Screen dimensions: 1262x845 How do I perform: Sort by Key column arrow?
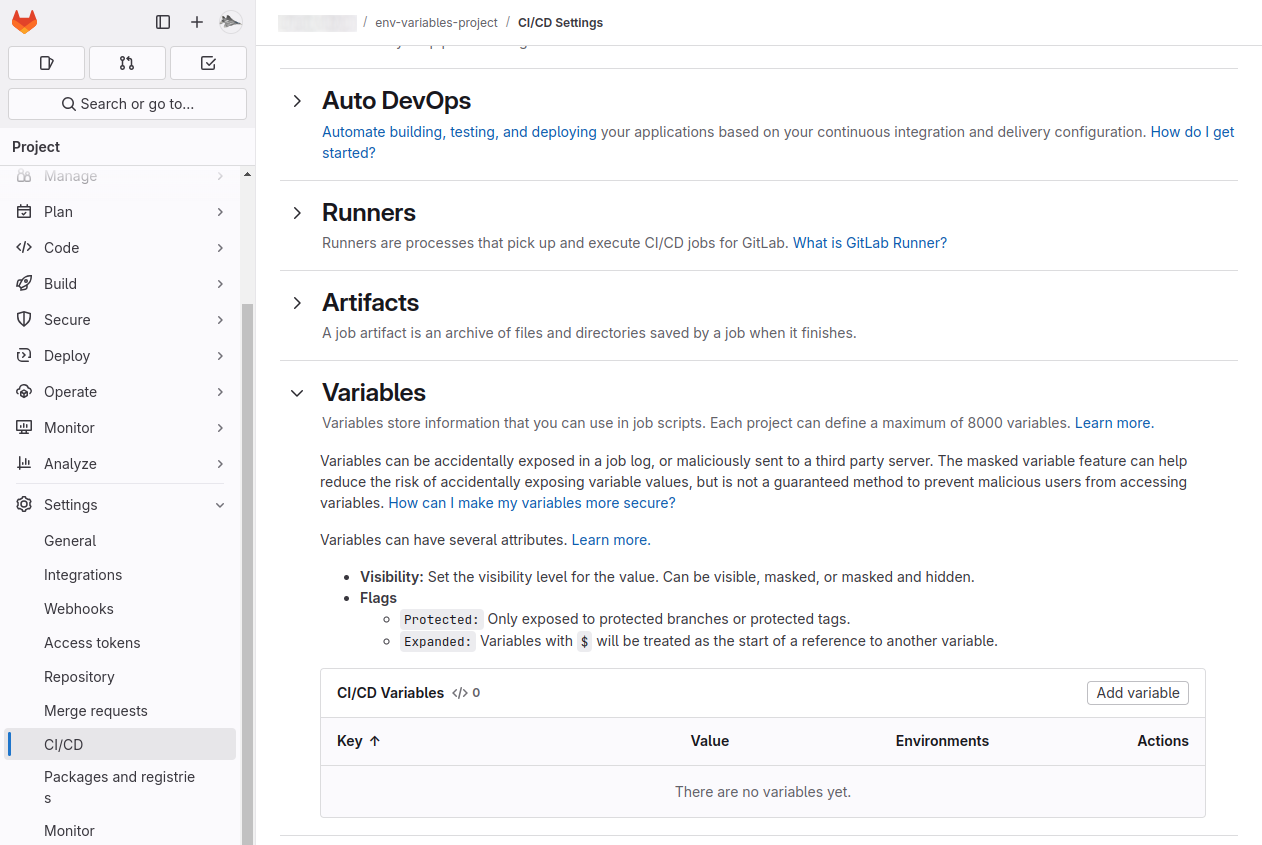pos(375,741)
